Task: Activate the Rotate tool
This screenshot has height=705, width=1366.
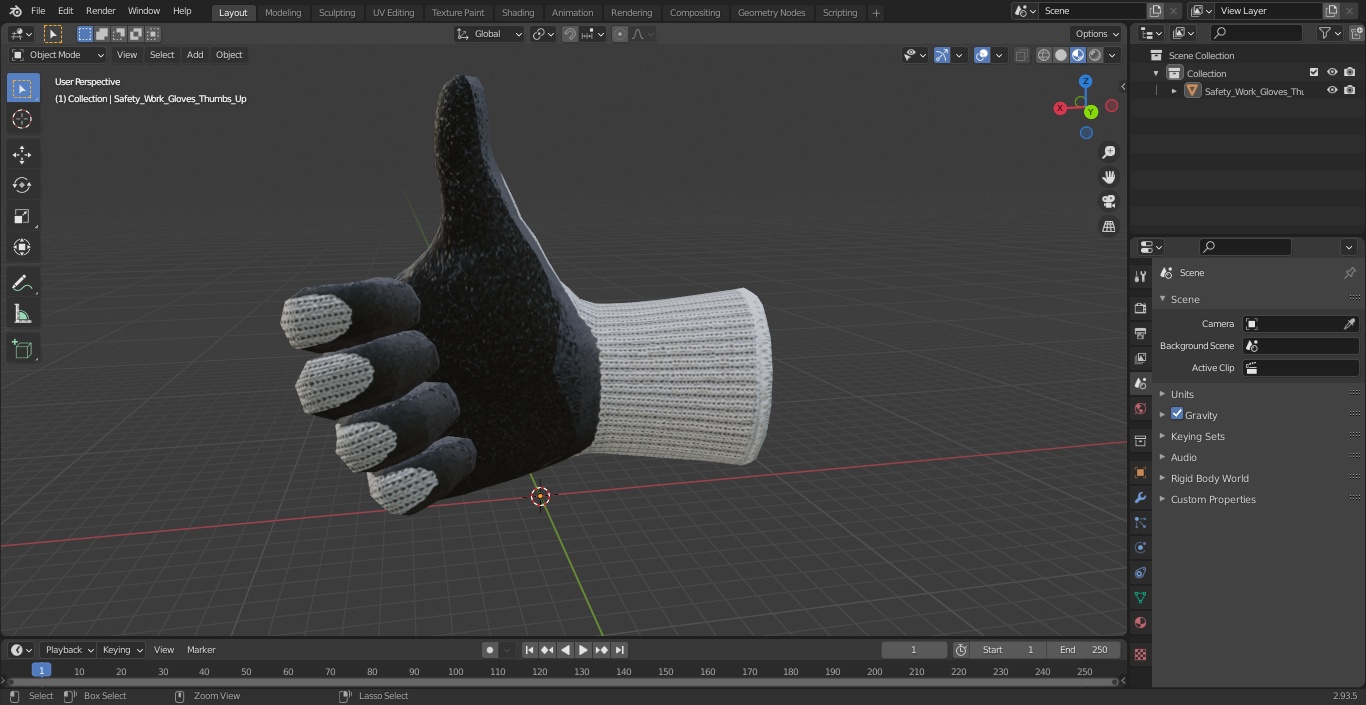Action: 22,185
